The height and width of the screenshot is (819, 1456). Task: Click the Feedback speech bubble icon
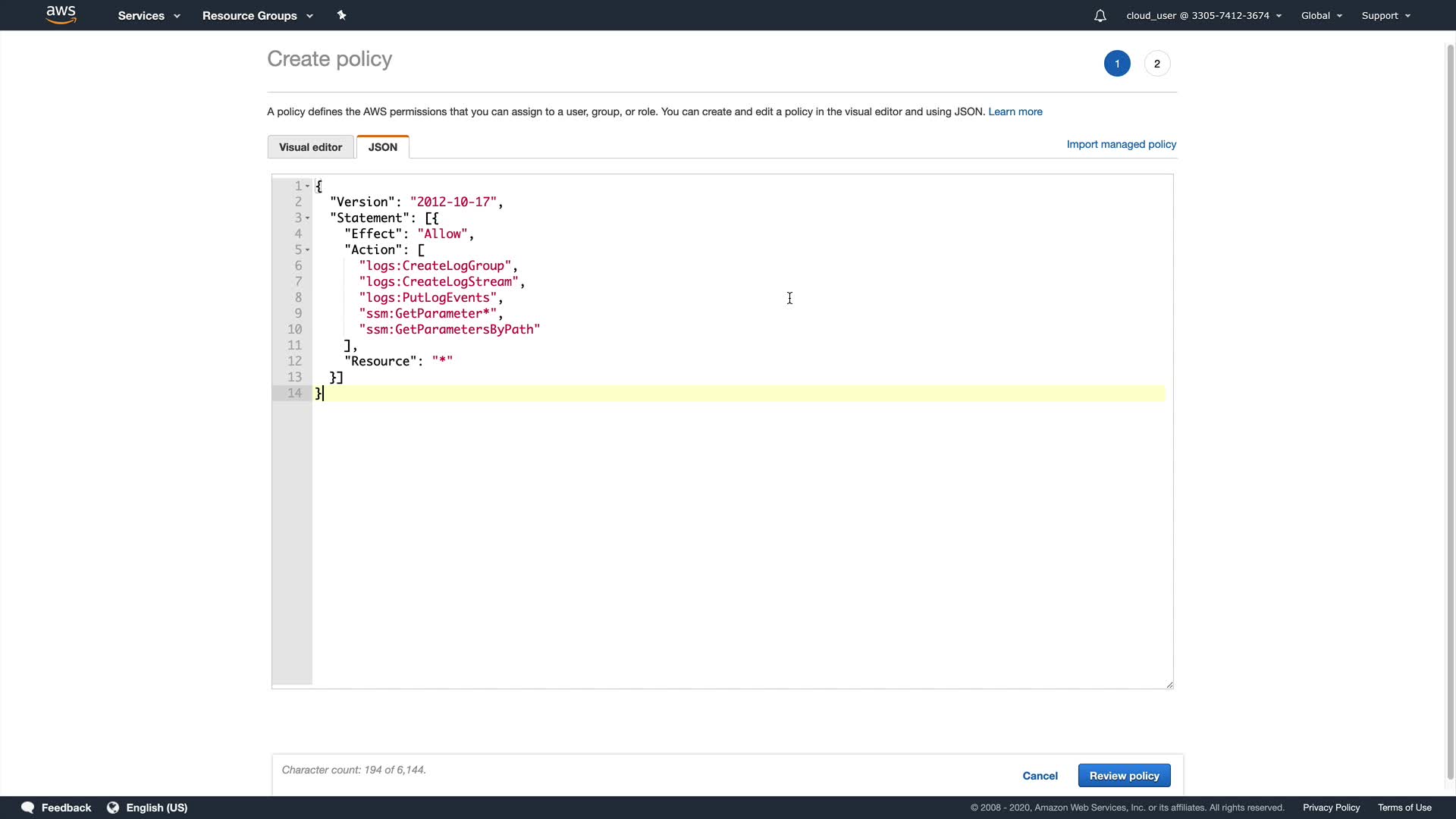point(28,808)
